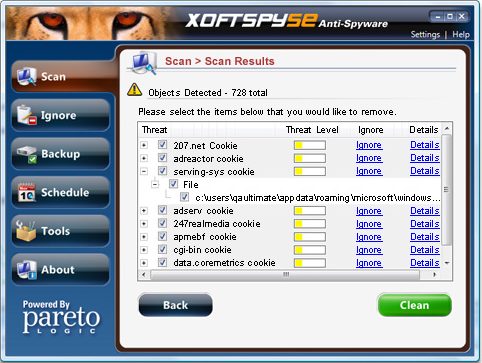Uncheck the 207.net Cookie checkbox
This screenshot has height=363, width=482.
[x=162, y=145]
